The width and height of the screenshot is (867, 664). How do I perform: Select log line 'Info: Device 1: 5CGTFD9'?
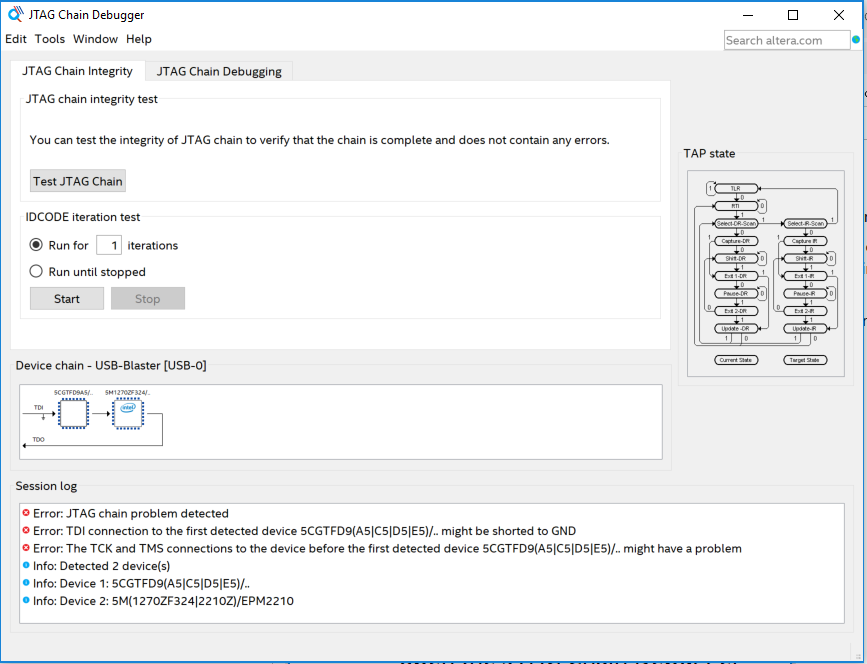(x=141, y=584)
